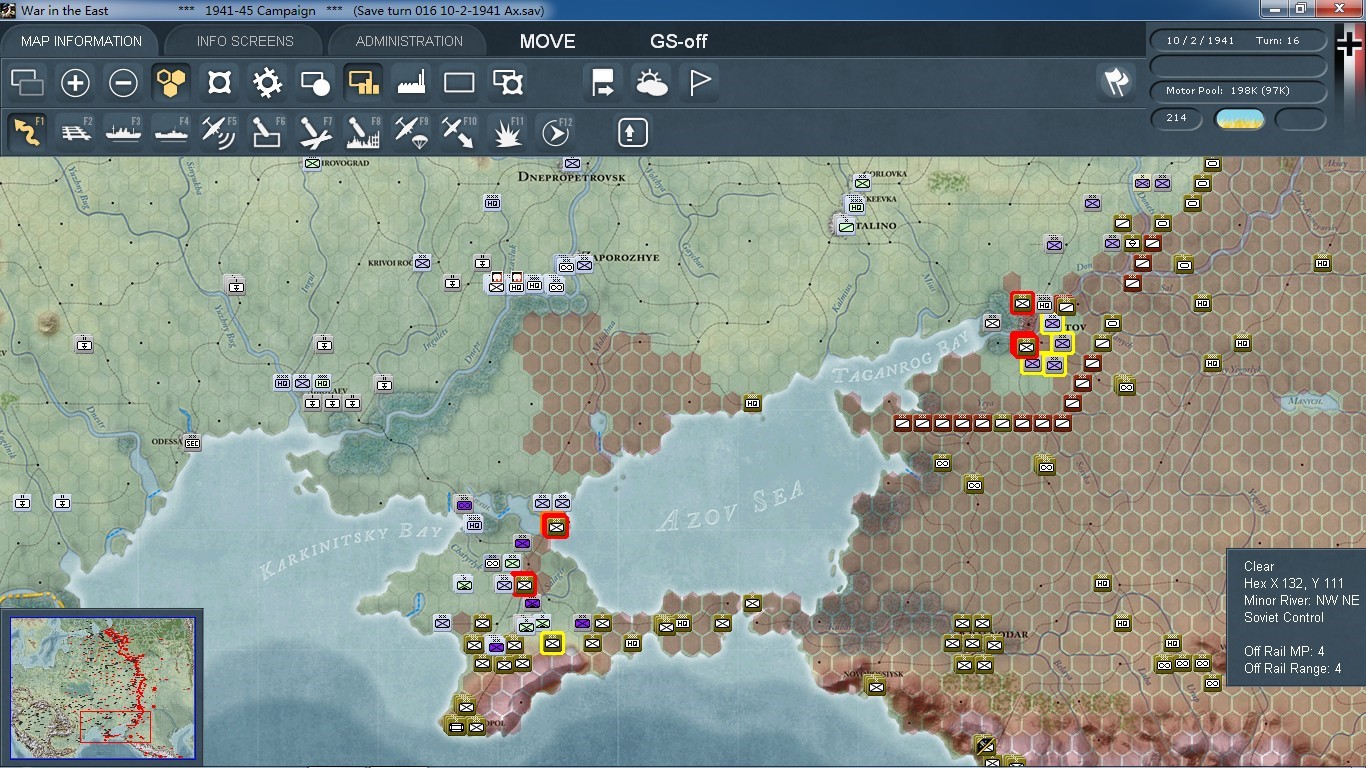Toggle the rectangle-with-fort icon
The image size is (1366, 768).
pyautogui.click(x=507, y=83)
